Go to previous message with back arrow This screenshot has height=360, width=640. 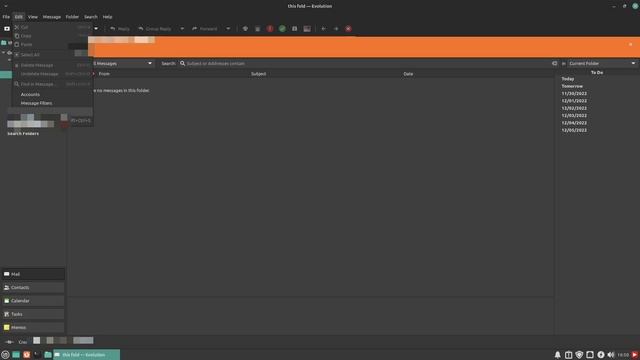point(323,29)
